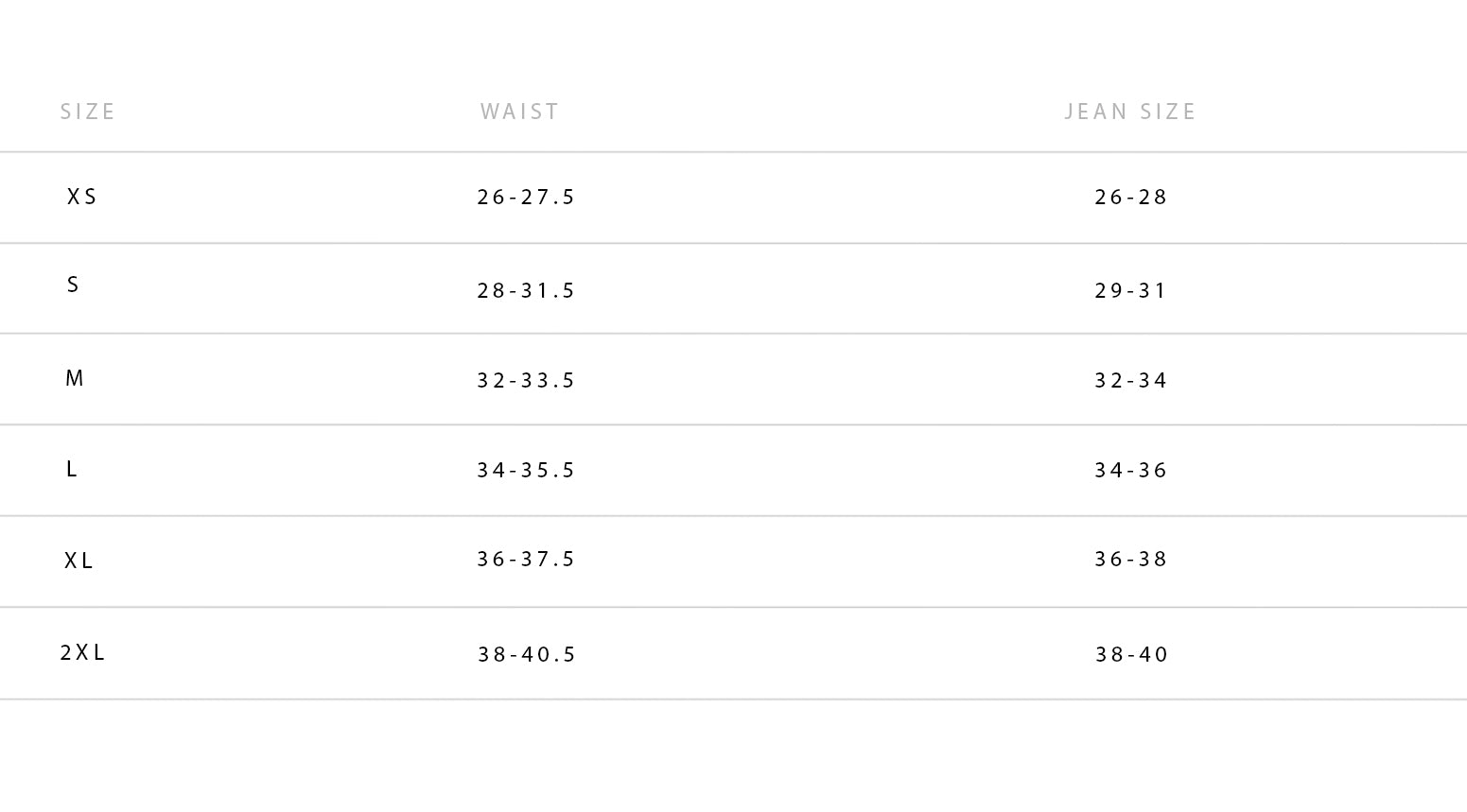1467x812 pixels.
Task: Click waist value 38-40.5
Action: point(527,654)
